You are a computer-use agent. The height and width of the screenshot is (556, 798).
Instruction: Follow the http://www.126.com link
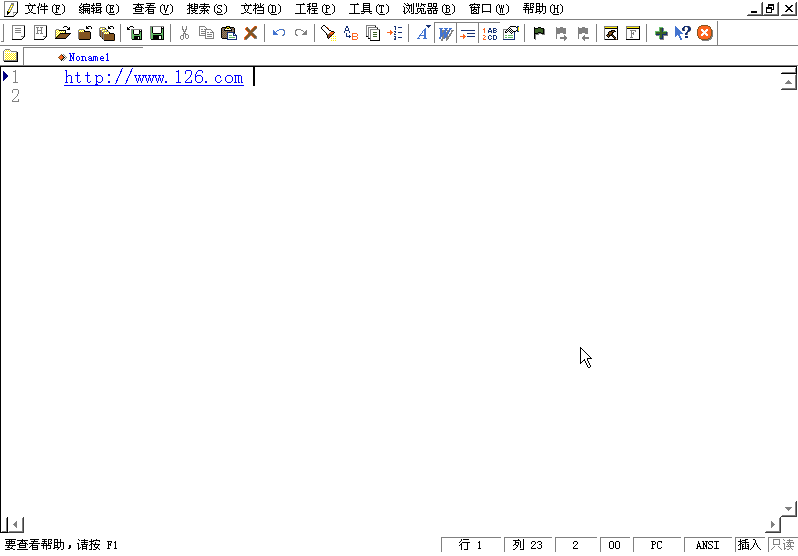pos(154,77)
